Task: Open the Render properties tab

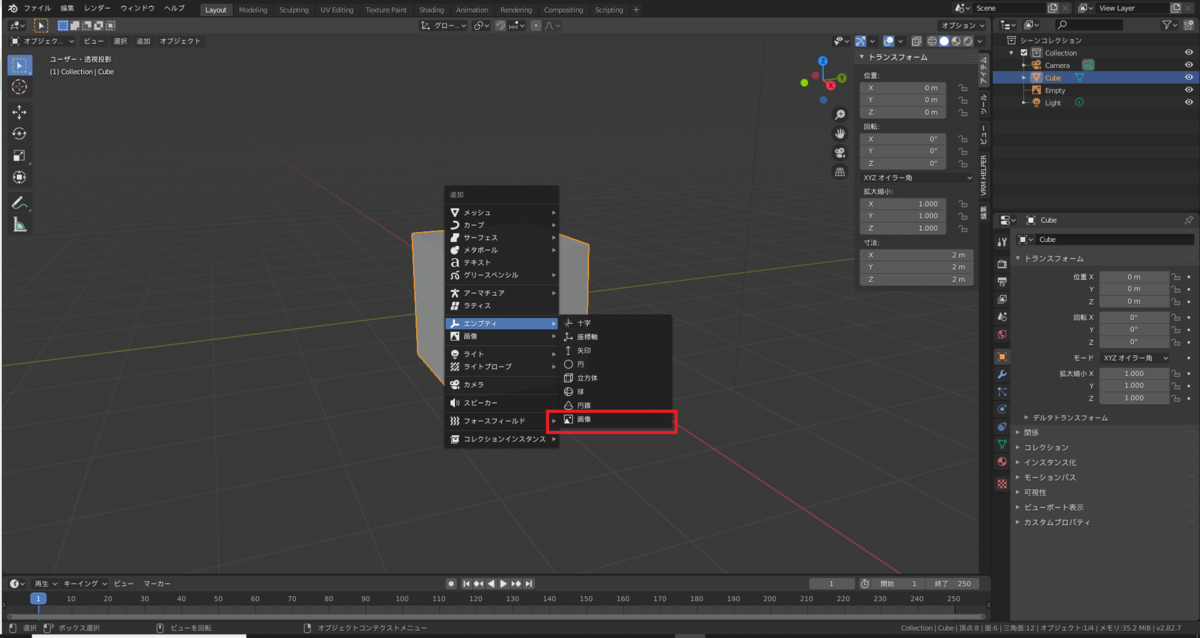Action: [1002, 264]
